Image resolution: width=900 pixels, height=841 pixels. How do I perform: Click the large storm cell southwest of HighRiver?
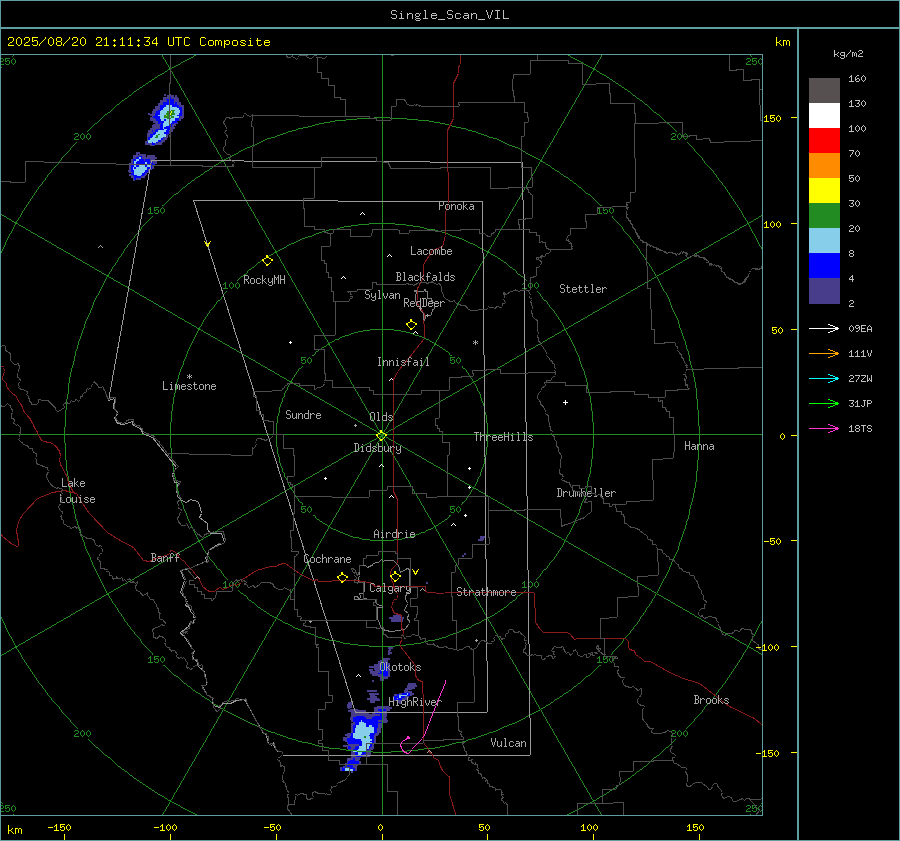tap(363, 734)
